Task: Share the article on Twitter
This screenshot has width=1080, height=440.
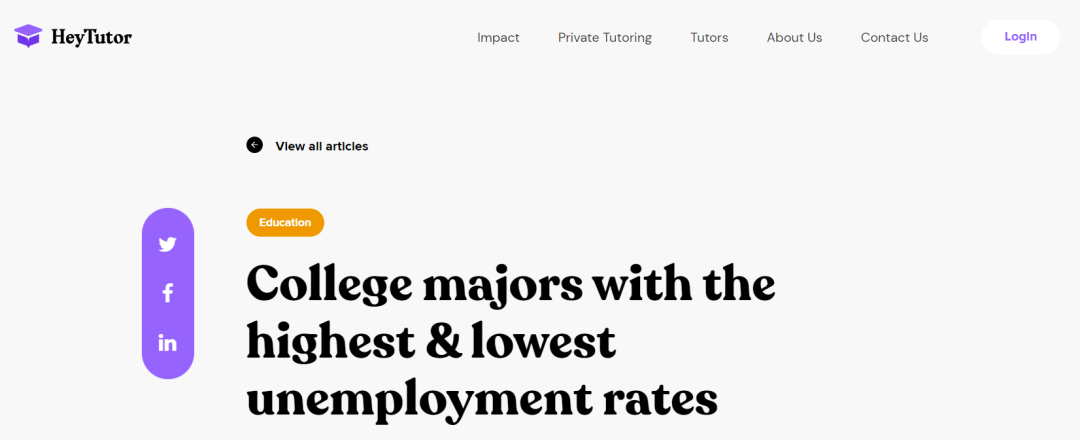Action: click(x=167, y=244)
